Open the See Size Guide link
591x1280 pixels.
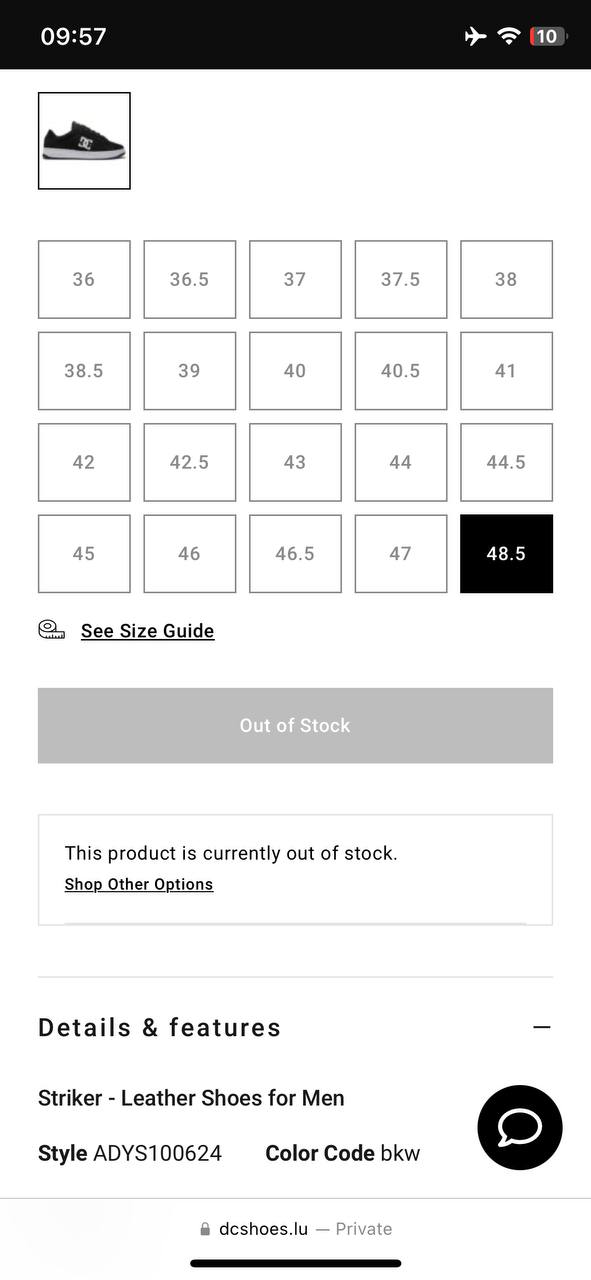148,631
